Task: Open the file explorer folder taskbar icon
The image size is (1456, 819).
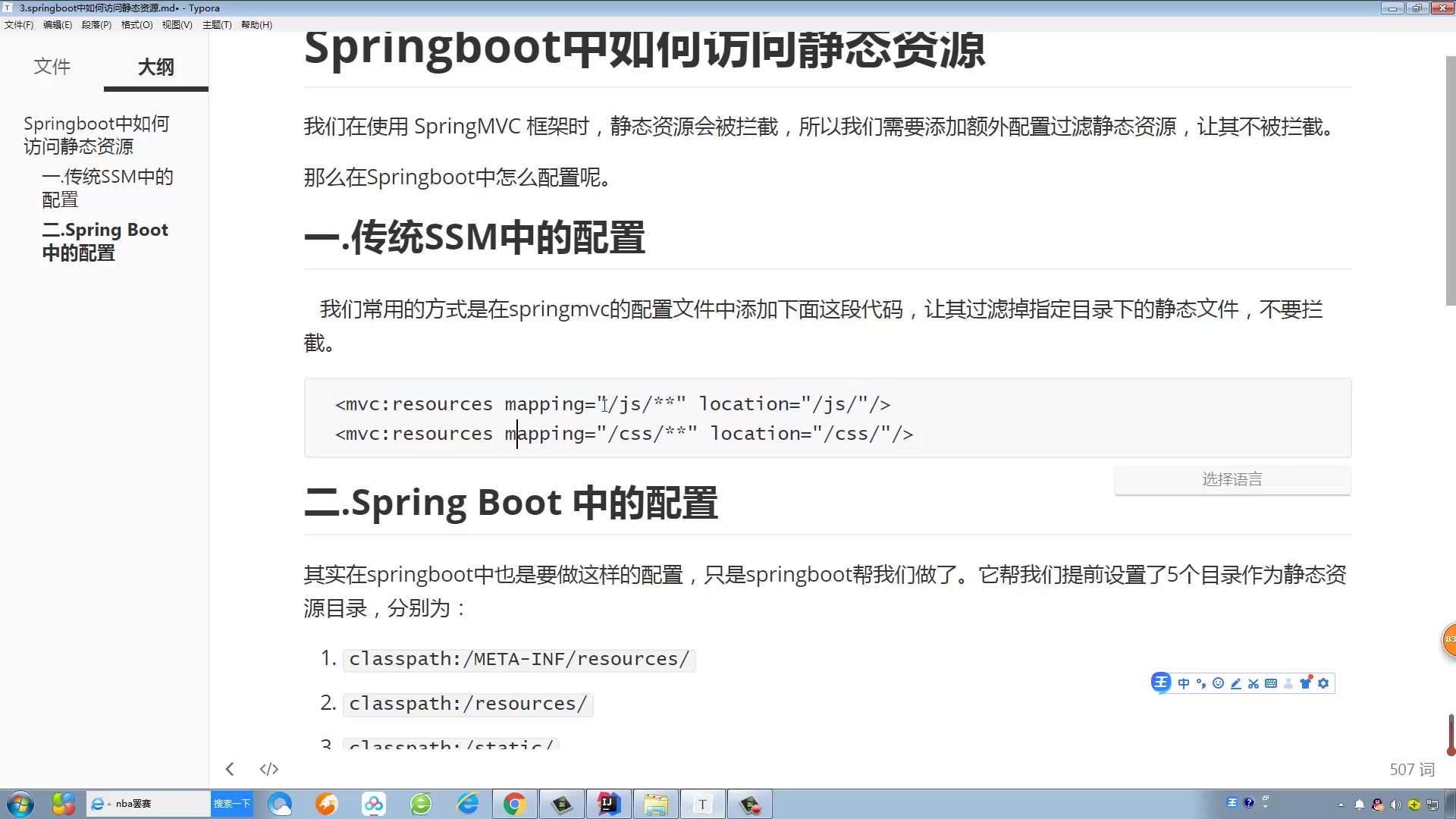Action: (x=656, y=804)
